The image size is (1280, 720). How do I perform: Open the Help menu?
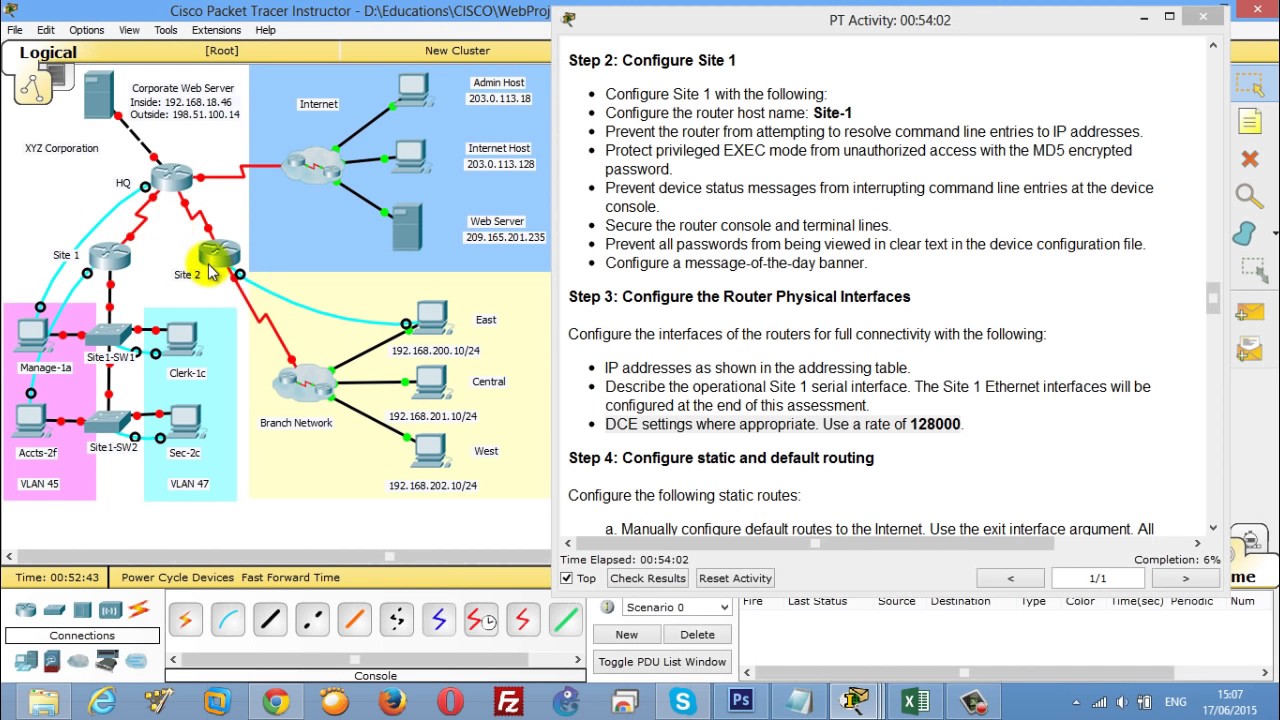pos(265,30)
